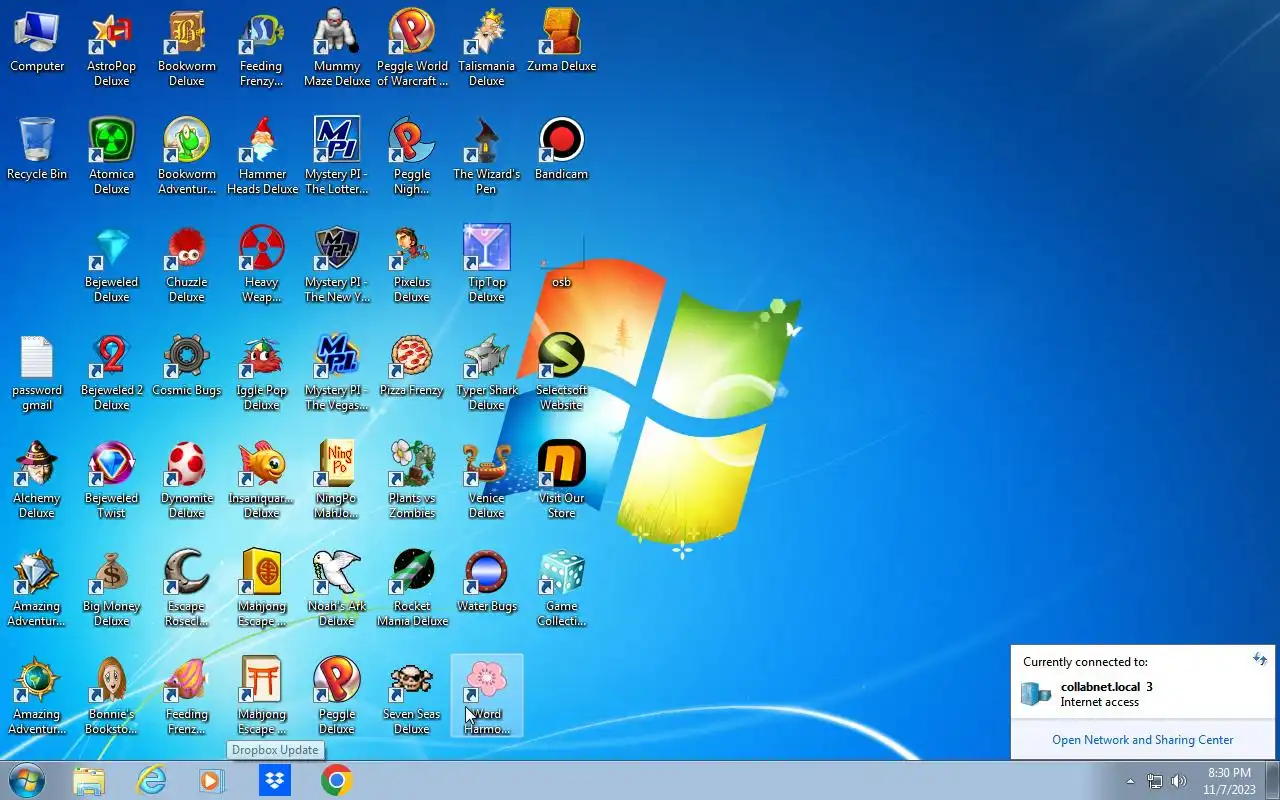
Task: Select the Selectsoft Website shortcut
Action: click(x=561, y=372)
